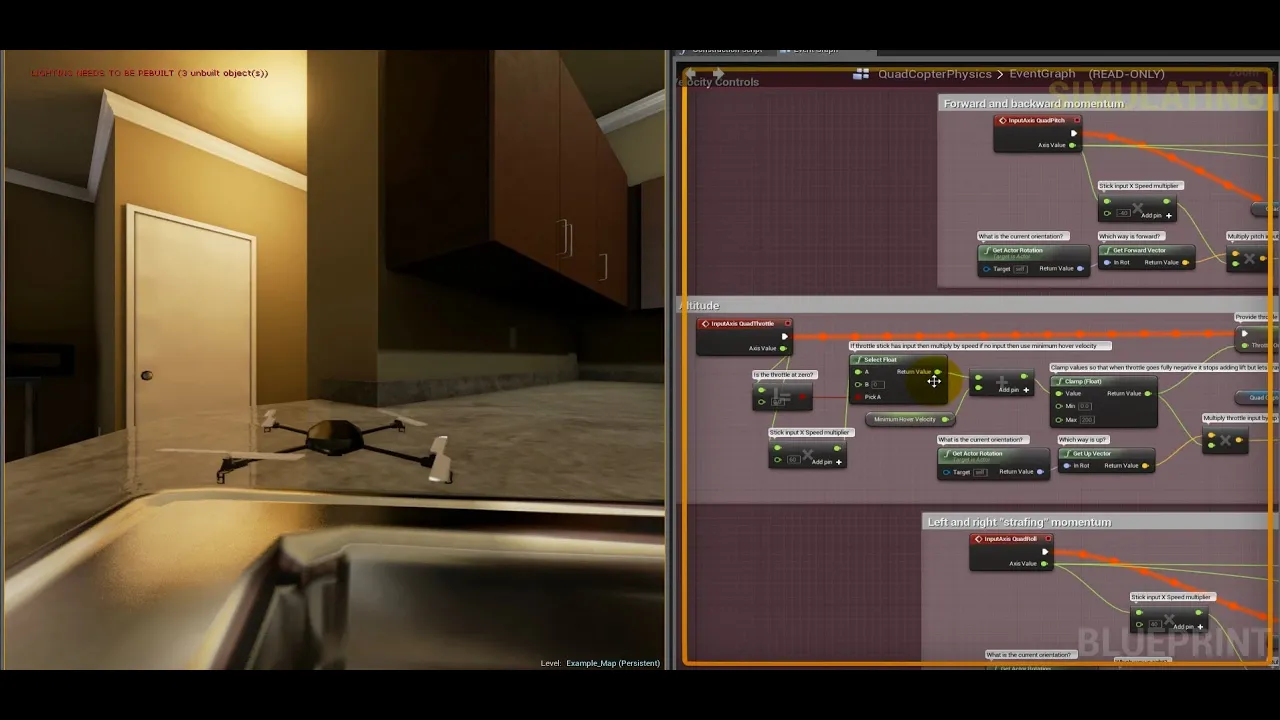Screen dimensions: 1280x720
Task: Click the Axis Value pin on InputAxis QuadRoll
Action: (x=1044, y=564)
